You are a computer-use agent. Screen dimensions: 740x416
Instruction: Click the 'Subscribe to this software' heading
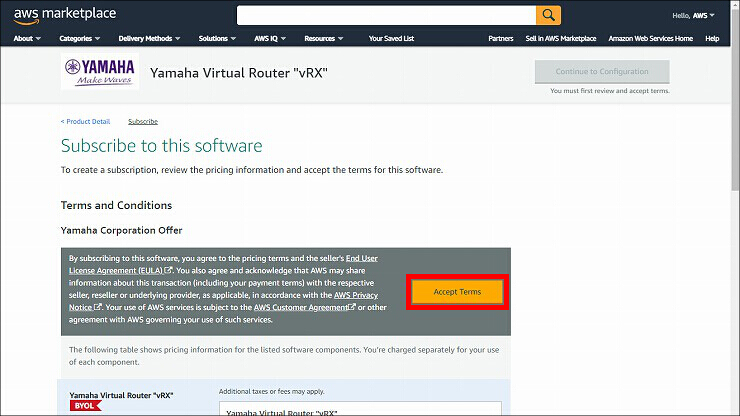(x=161, y=145)
